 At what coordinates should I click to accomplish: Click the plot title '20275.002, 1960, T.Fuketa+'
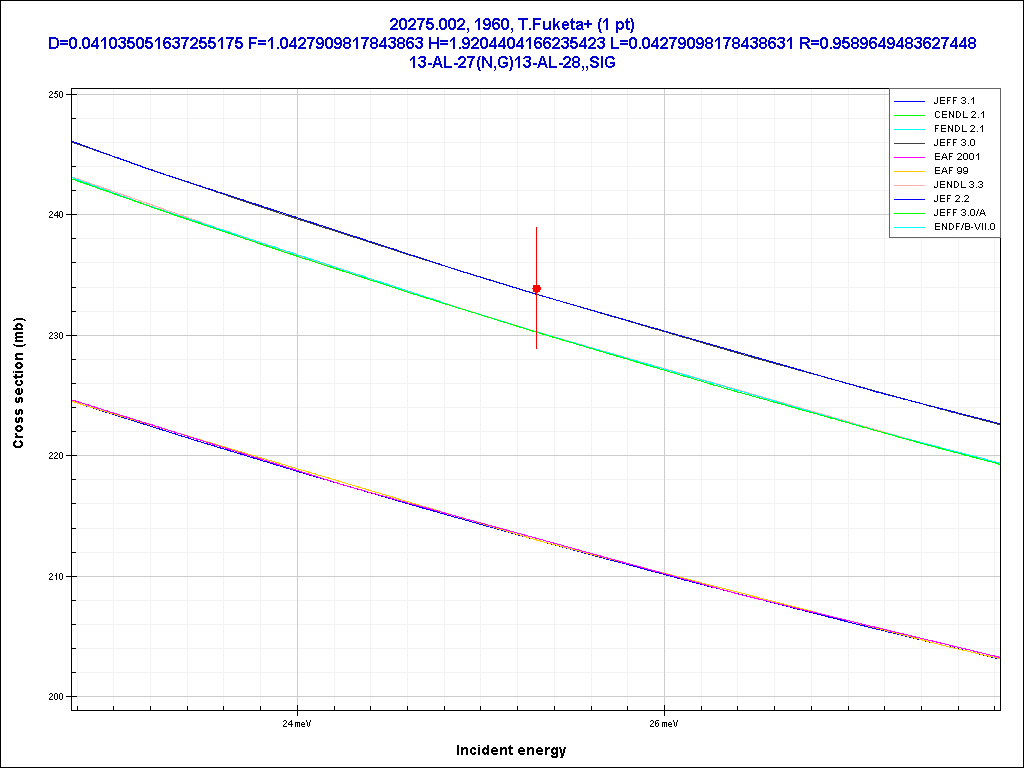tap(511, 24)
